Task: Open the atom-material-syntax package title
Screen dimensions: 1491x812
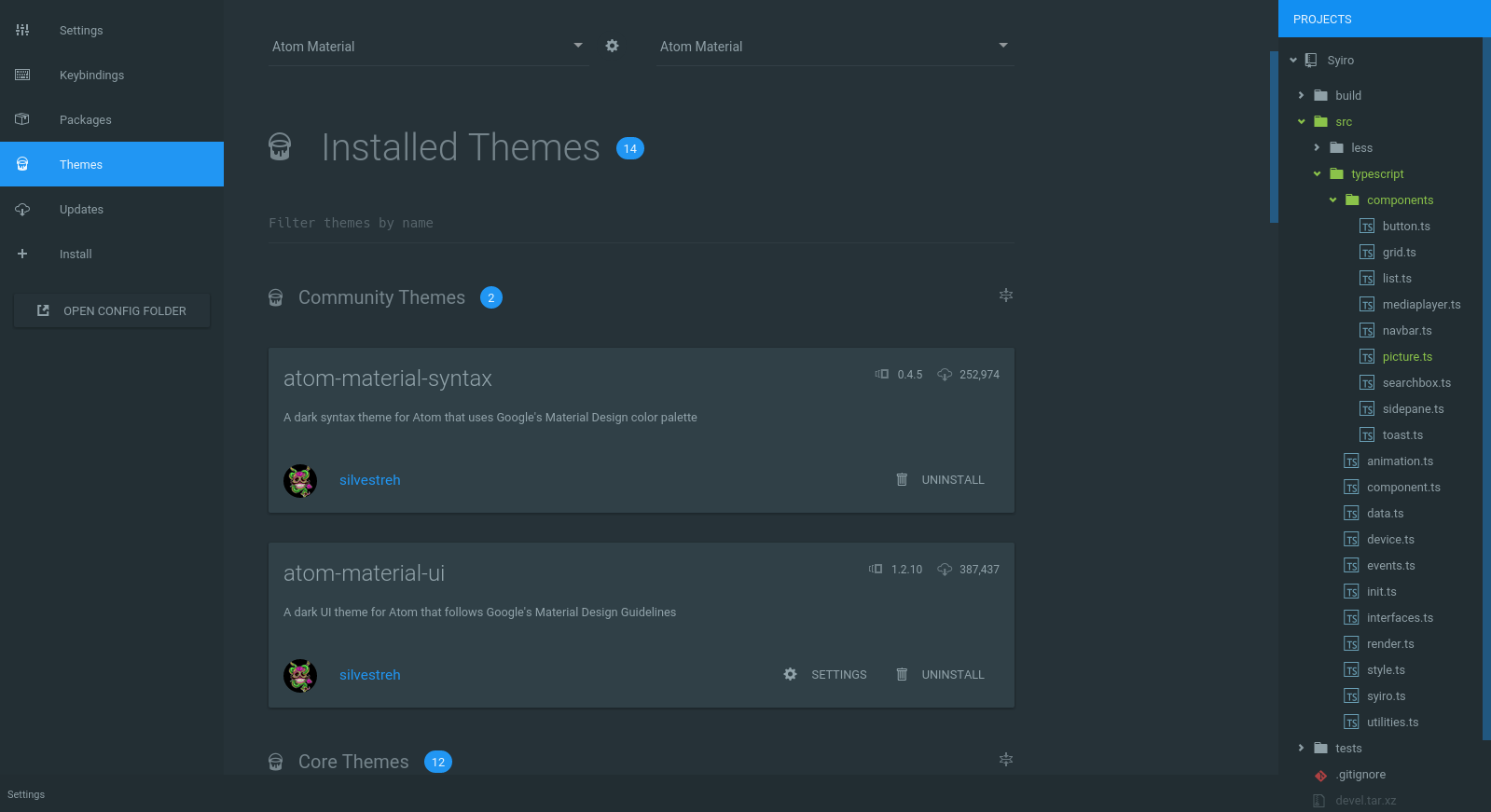Action: (x=388, y=378)
